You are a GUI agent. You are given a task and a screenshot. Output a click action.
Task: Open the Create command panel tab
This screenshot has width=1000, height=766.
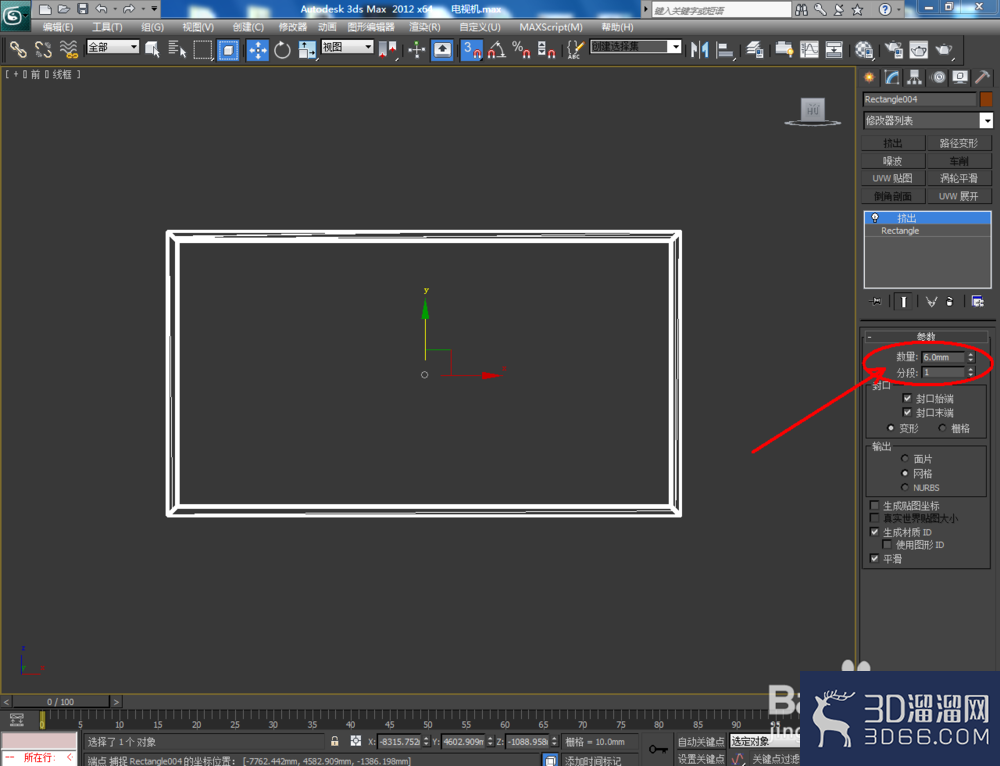pos(869,78)
